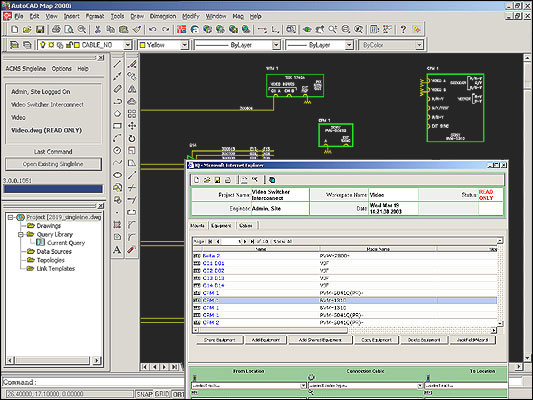Toggle layer lock icon for CABLE_NO

tap(69, 45)
